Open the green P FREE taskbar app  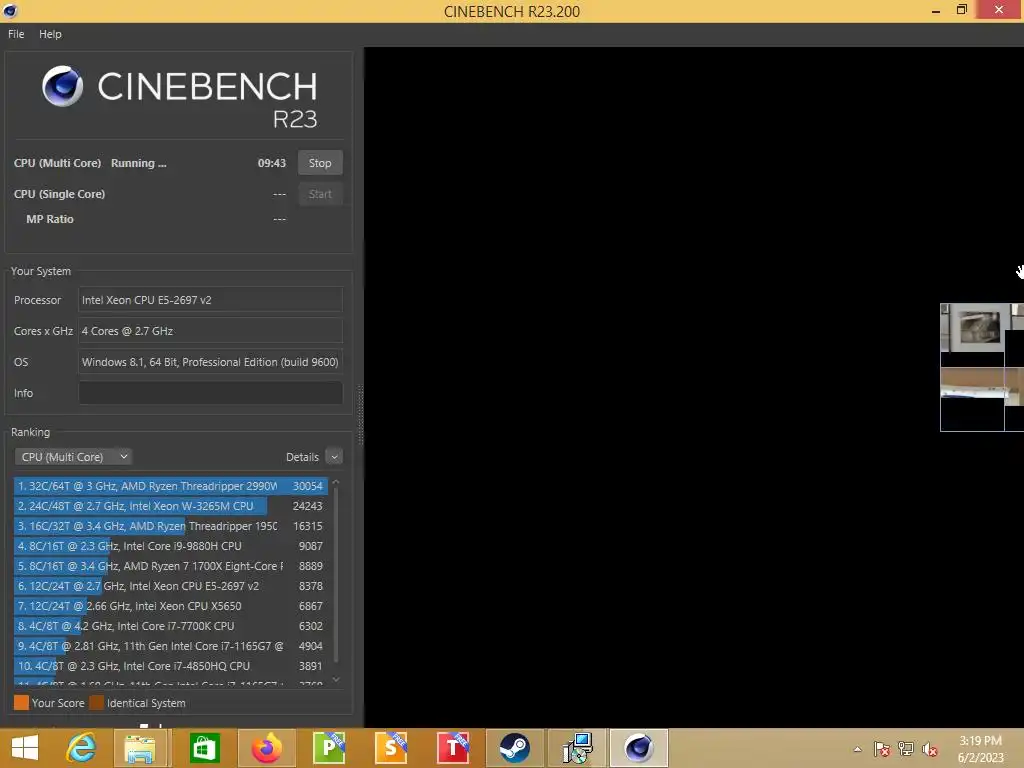click(329, 748)
